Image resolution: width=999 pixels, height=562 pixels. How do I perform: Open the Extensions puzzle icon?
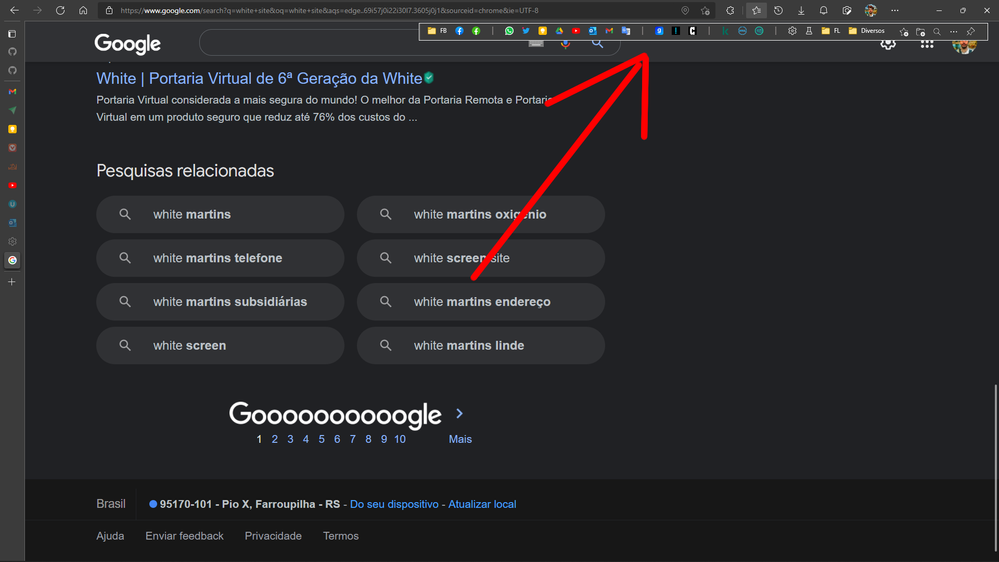coord(730,10)
